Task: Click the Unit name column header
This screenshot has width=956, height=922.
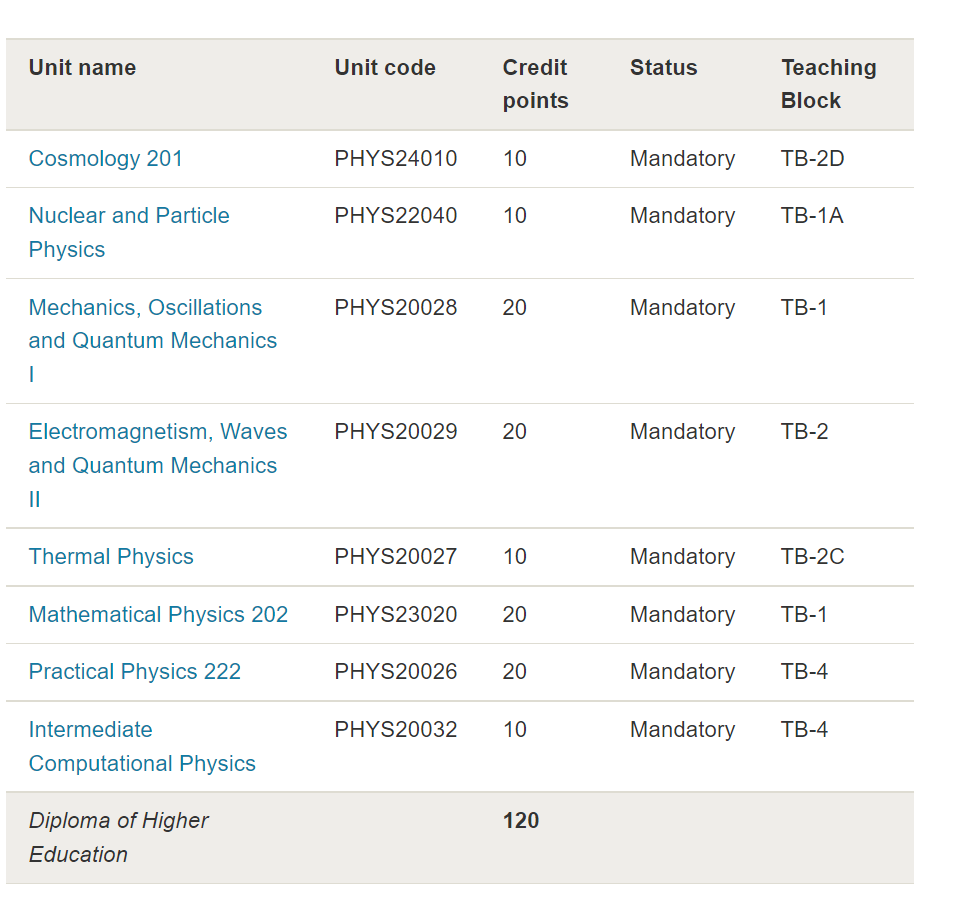Action: (x=82, y=68)
